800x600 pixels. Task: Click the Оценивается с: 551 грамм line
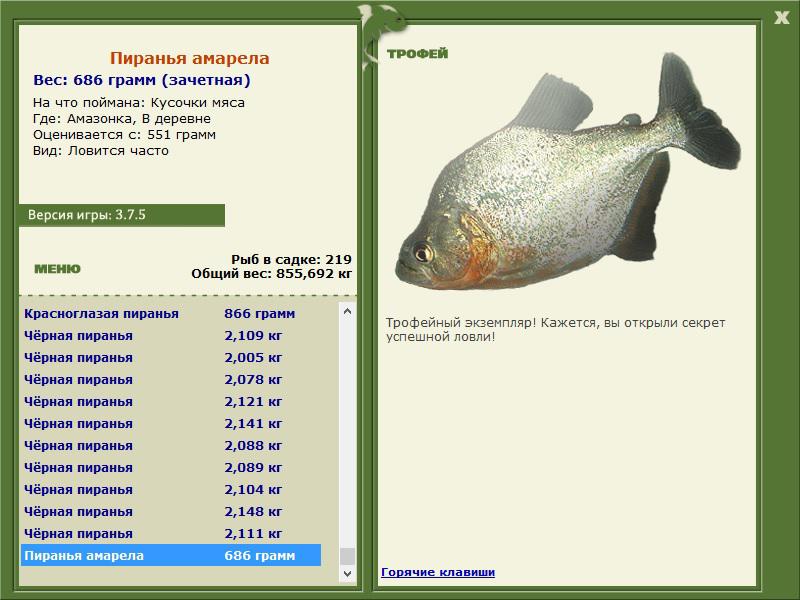124,135
